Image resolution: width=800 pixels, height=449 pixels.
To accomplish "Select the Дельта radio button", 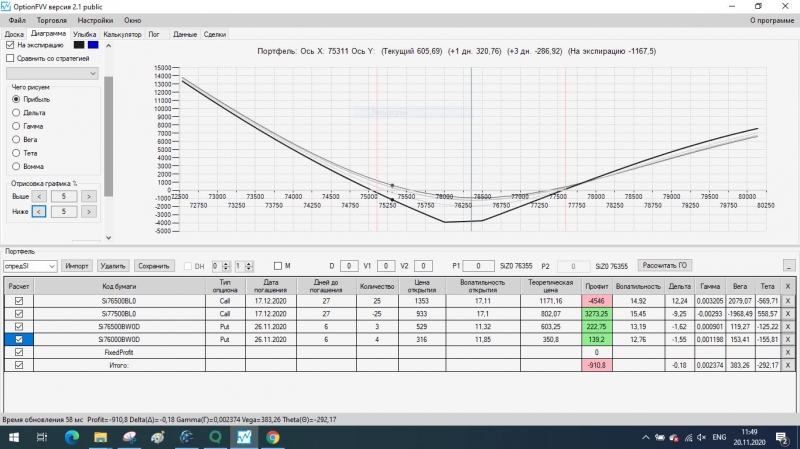I will point(16,112).
